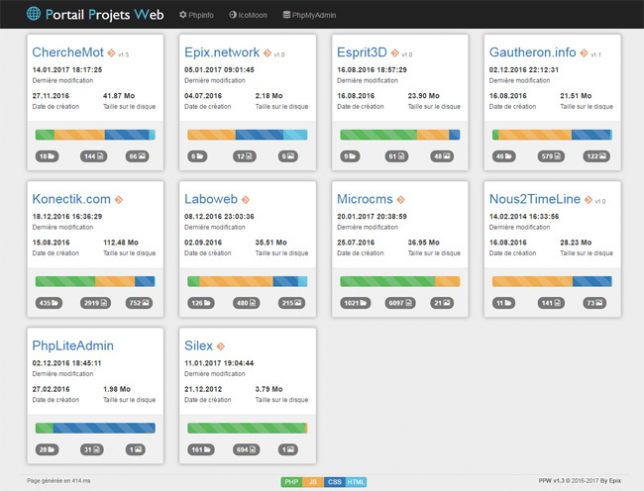Open the Nous2TimeLine project title
The height and width of the screenshot is (491, 644).
535,199
